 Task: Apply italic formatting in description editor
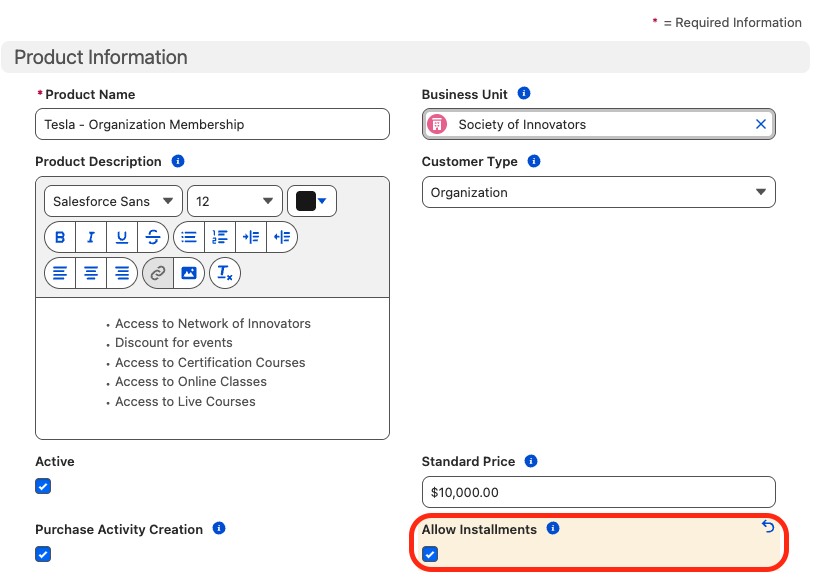[91, 237]
